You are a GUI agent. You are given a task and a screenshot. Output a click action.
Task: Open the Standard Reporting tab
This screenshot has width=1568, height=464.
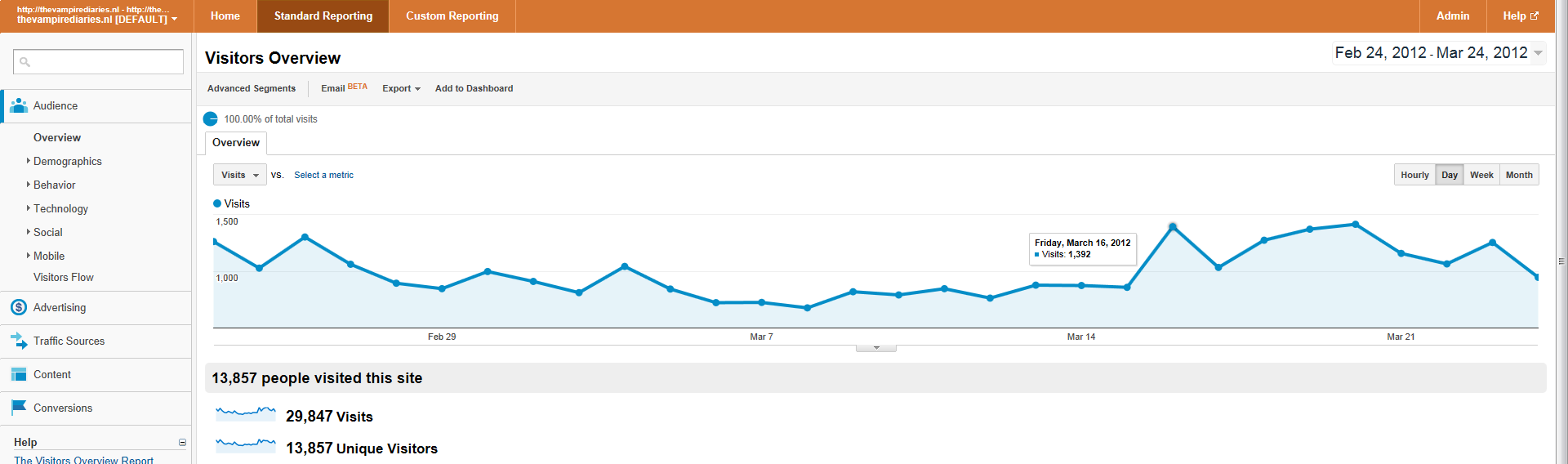tap(323, 16)
